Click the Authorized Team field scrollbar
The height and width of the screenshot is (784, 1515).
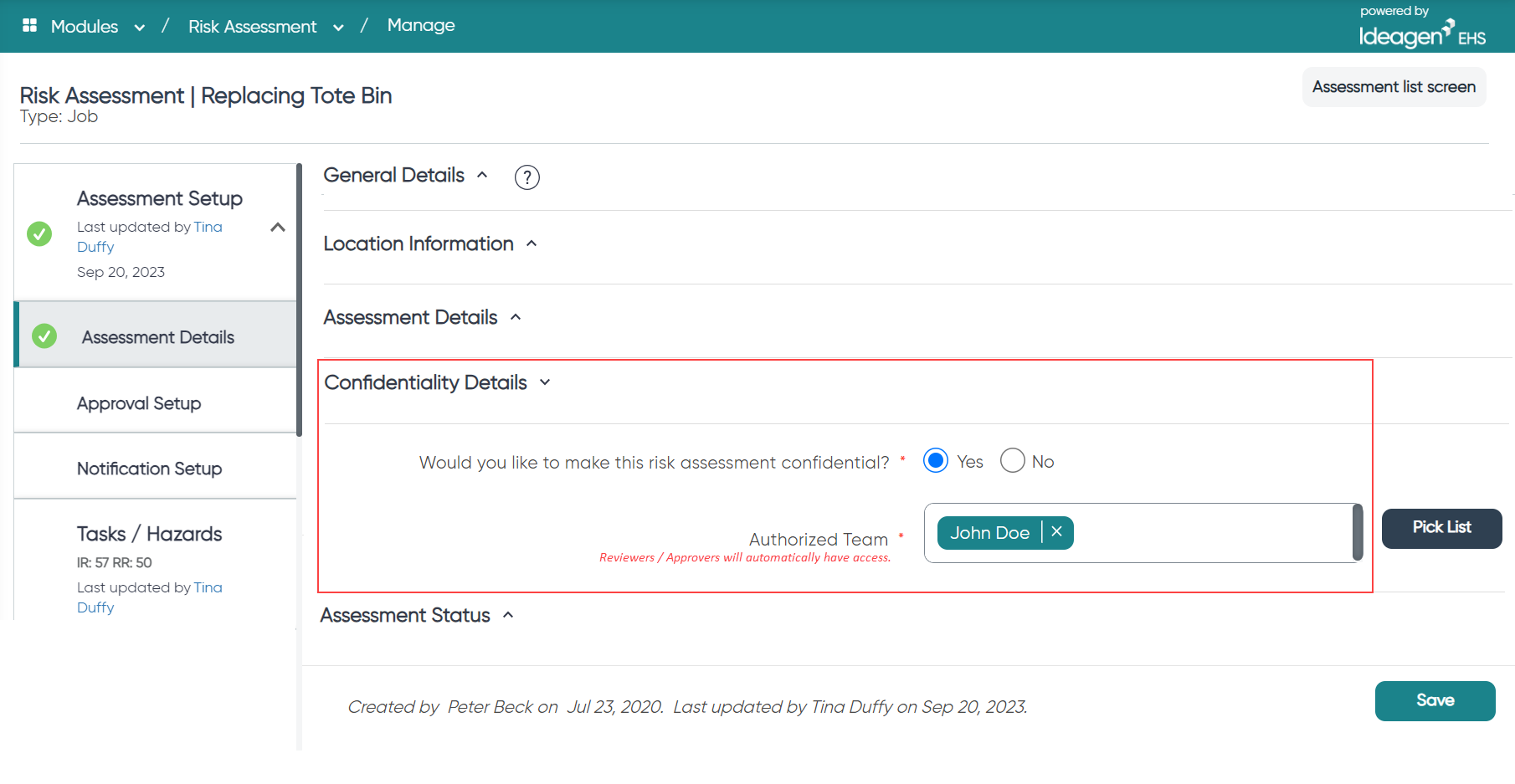1358,532
